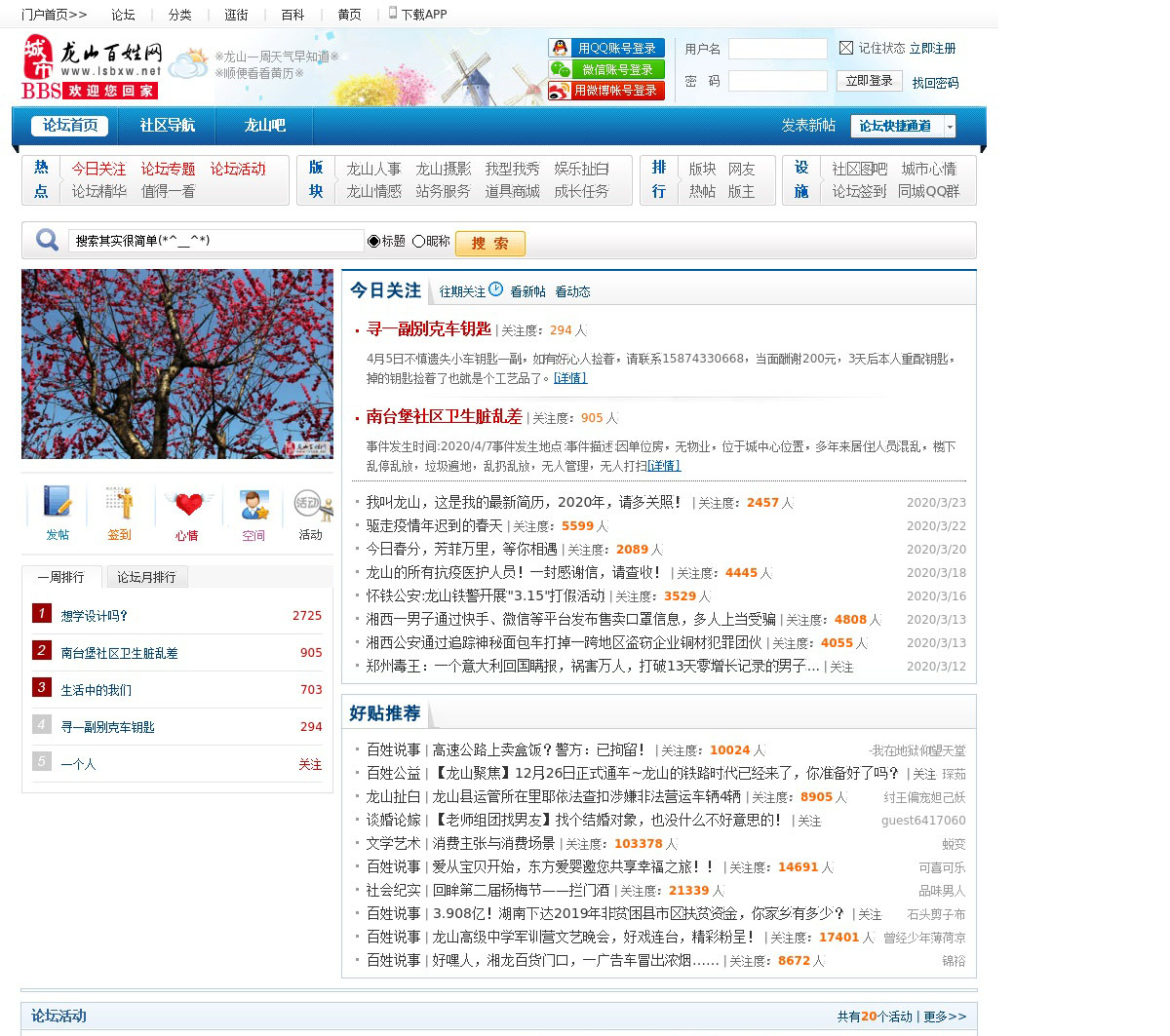This screenshot has height=1036, width=1170.
Task: Click the plum blossom photo thumbnail
Action: click(x=177, y=364)
